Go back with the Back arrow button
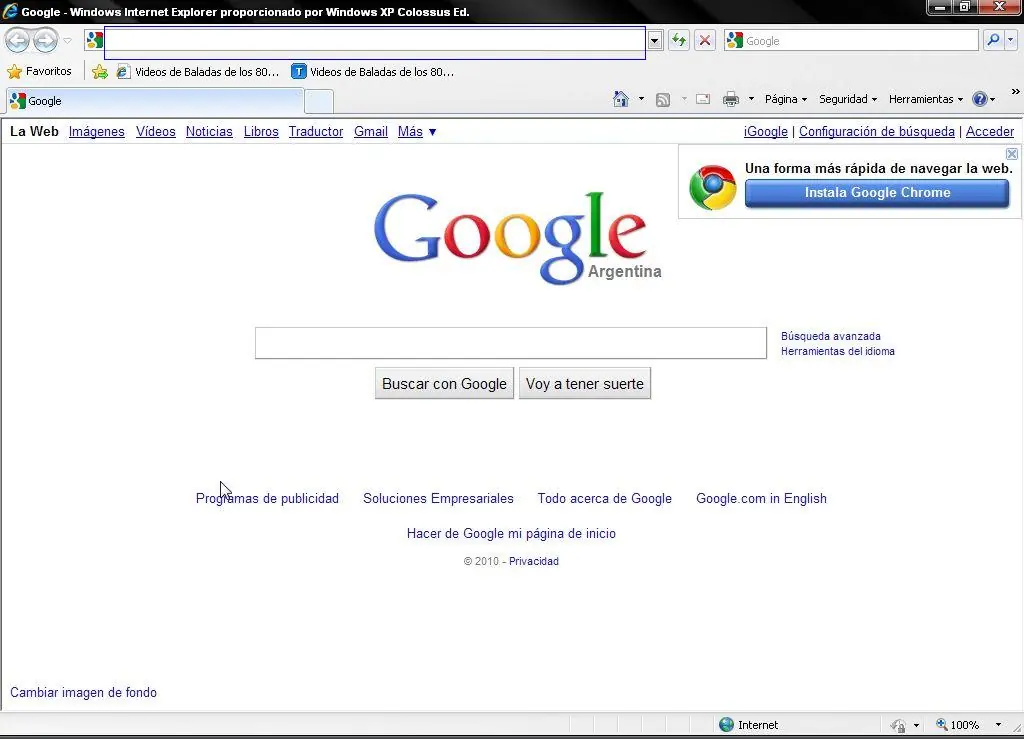This screenshot has width=1024, height=739. pos(18,40)
